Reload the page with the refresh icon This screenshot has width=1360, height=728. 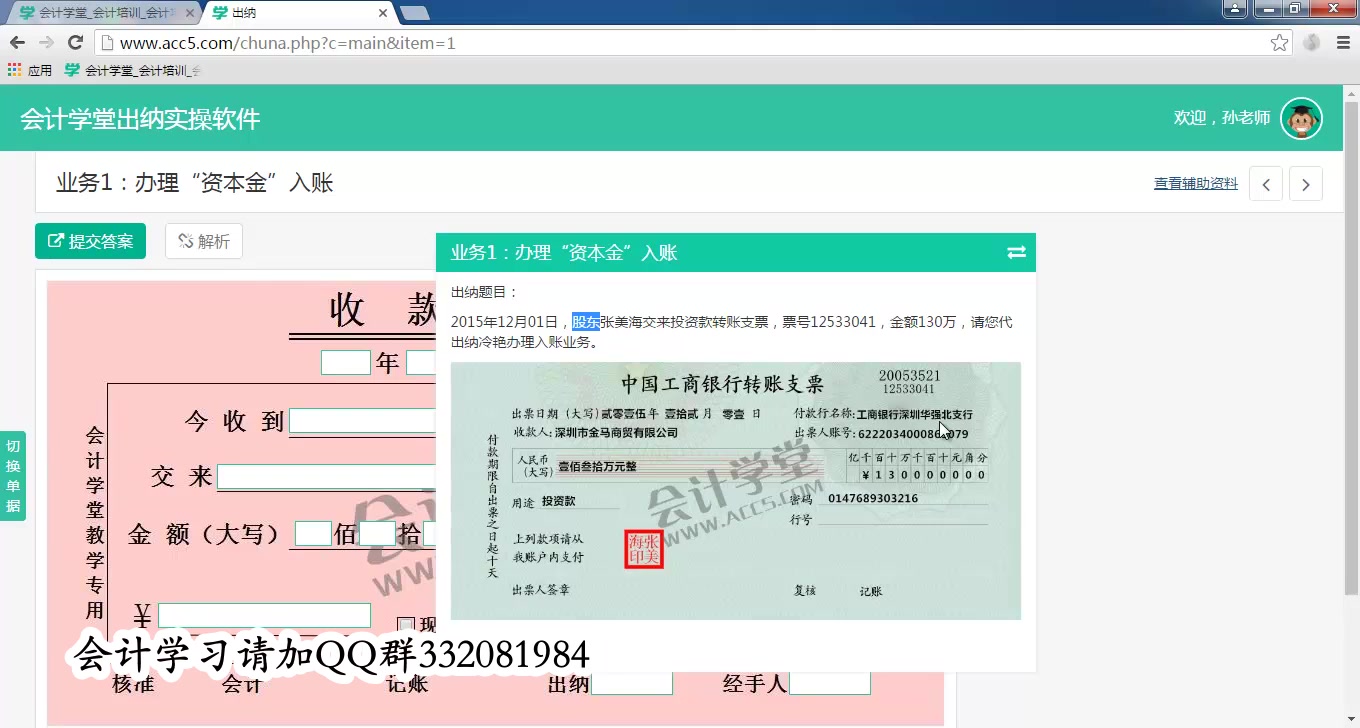76,43
